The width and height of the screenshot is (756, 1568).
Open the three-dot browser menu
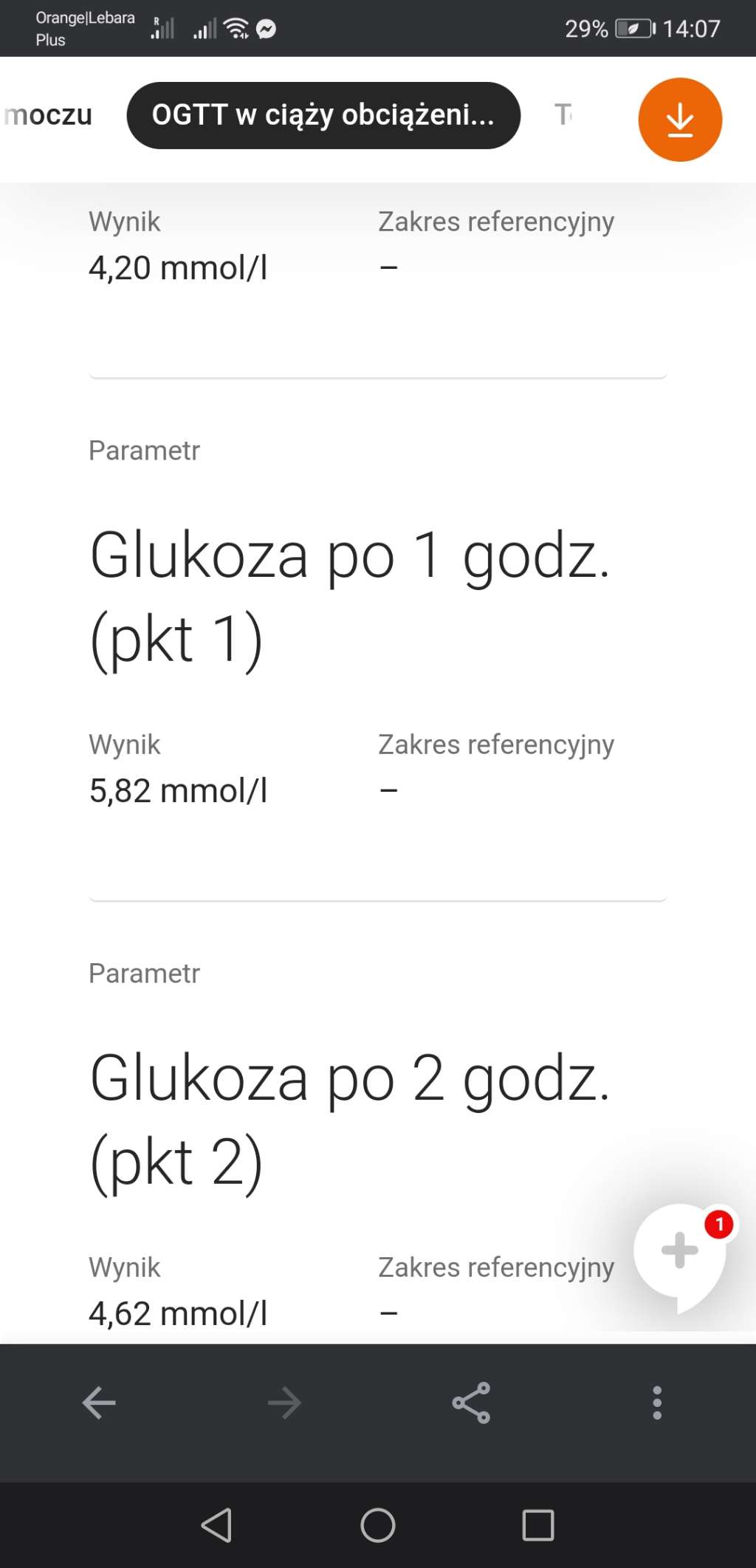click(x=657, y=1403)
